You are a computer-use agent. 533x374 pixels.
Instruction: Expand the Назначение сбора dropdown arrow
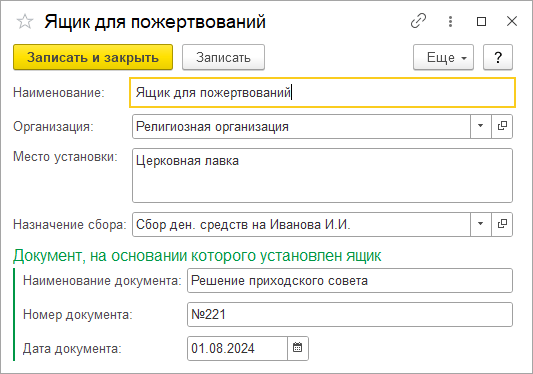(481, 224)
